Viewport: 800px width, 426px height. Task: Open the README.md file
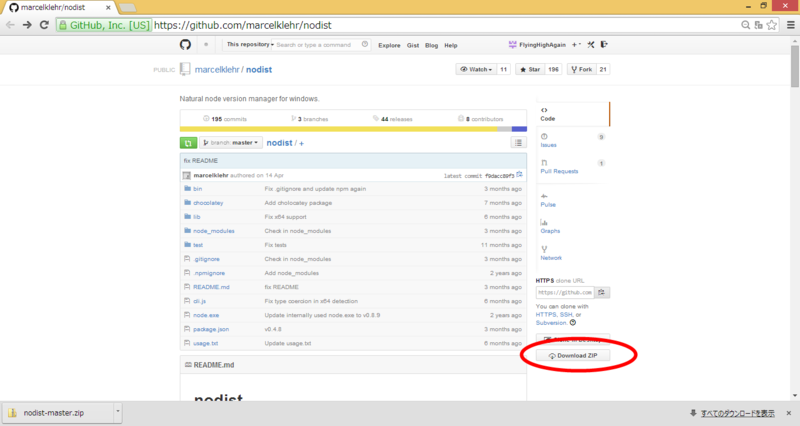point(211,287)
